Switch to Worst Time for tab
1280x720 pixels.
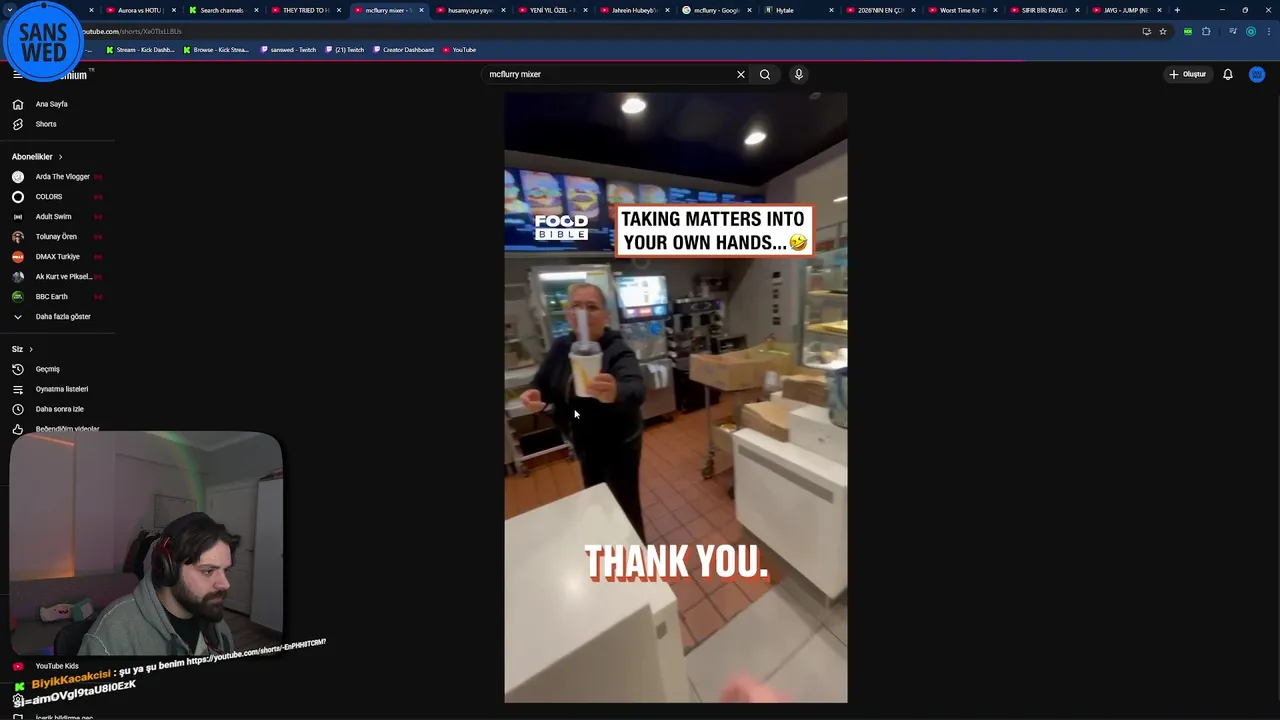962,10
